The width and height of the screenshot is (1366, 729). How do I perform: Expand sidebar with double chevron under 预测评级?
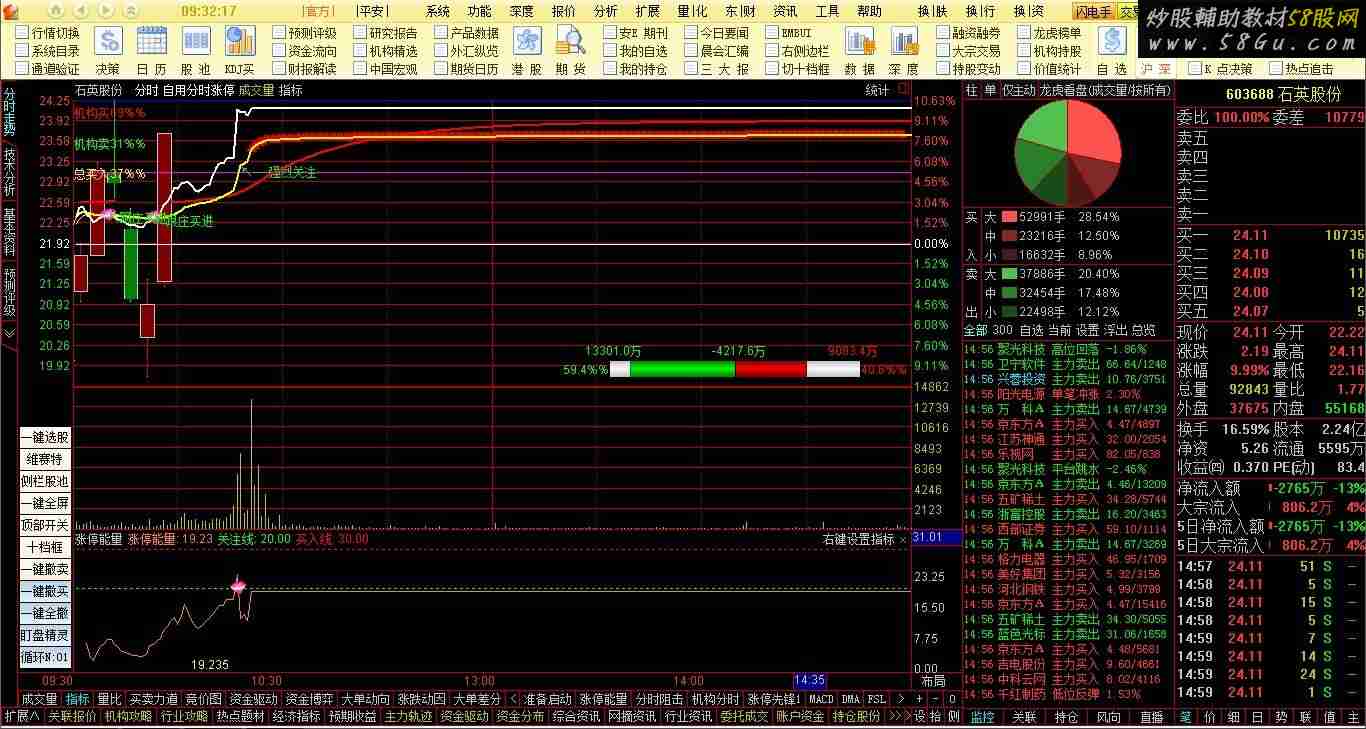pos(9,333)
